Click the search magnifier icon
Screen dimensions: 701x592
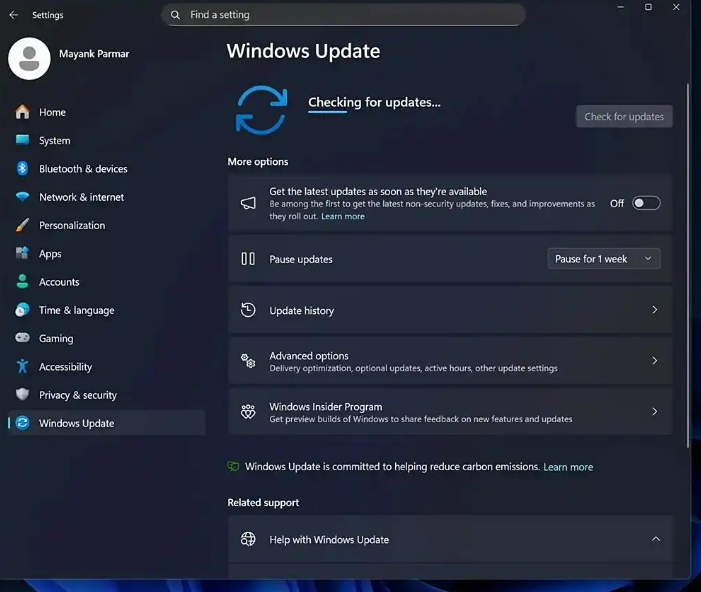click(x=175, y=15)
